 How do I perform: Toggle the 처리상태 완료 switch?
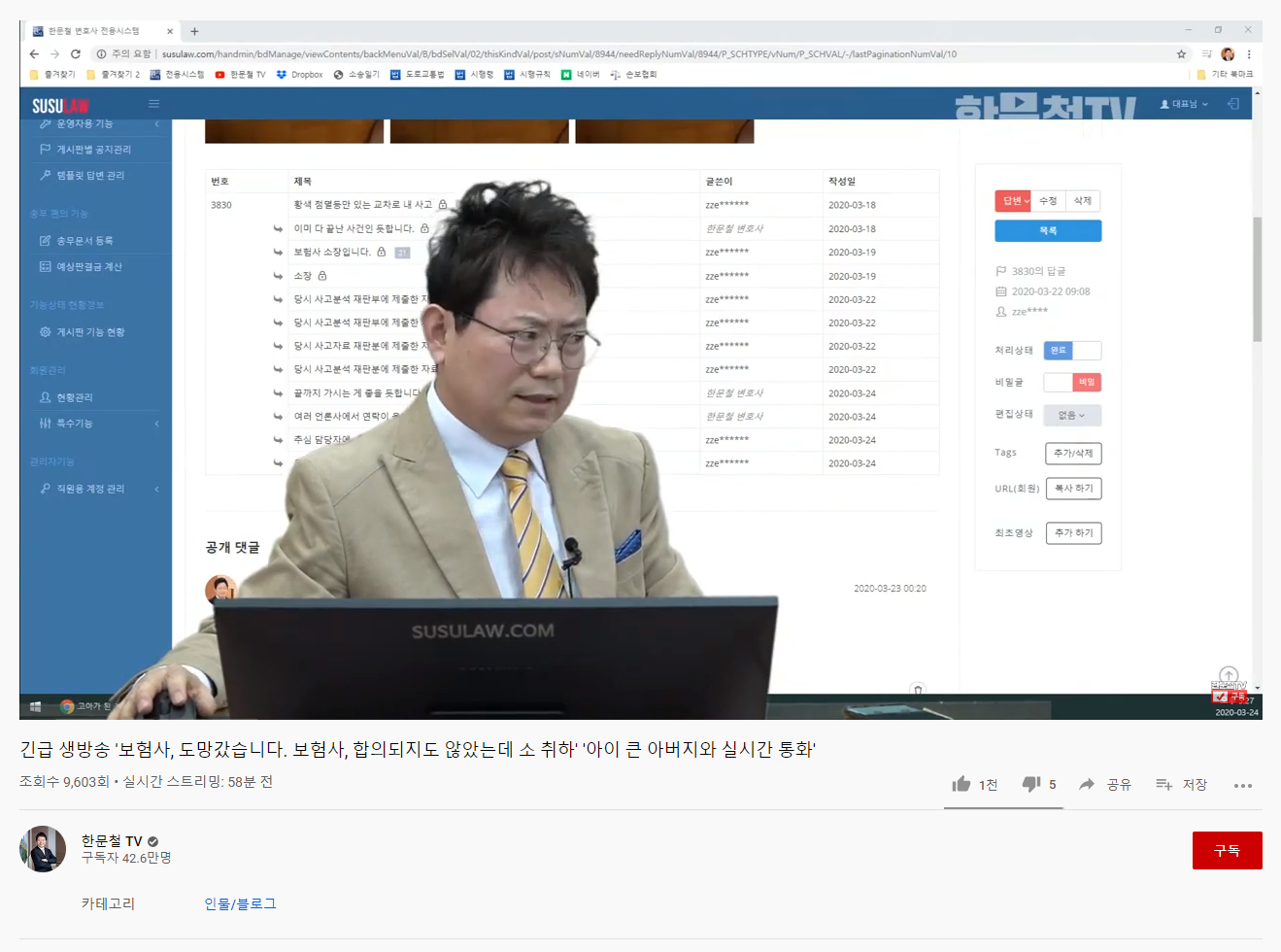[x=1072, y=351]
